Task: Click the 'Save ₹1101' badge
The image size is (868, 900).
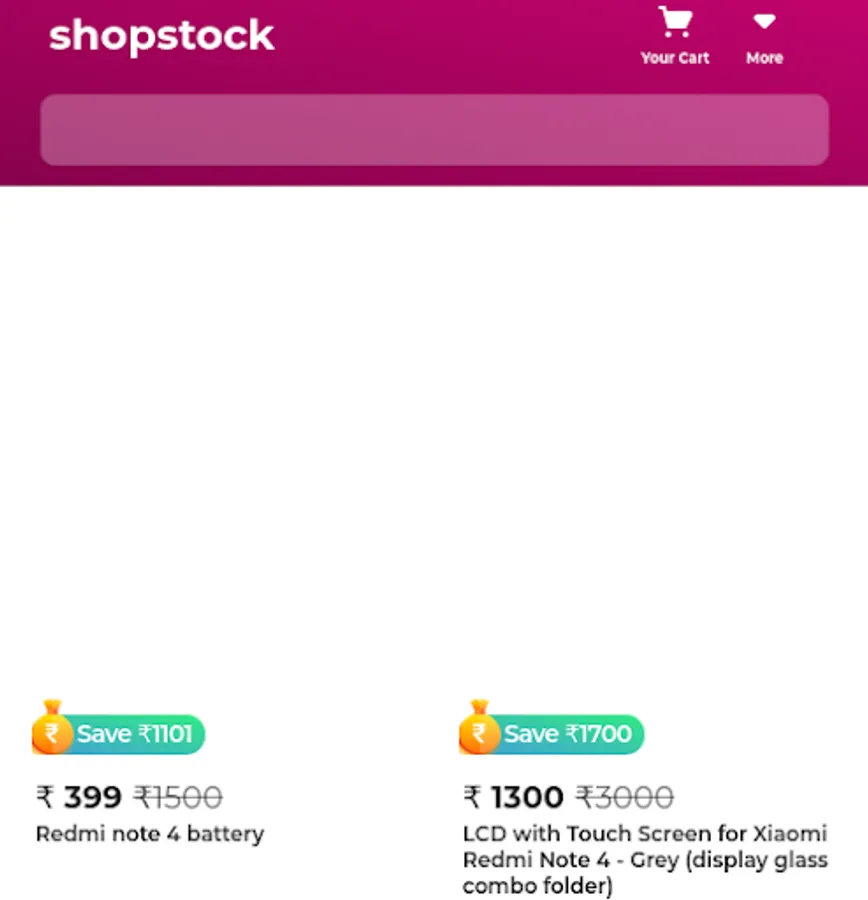Action: [134, 734]
